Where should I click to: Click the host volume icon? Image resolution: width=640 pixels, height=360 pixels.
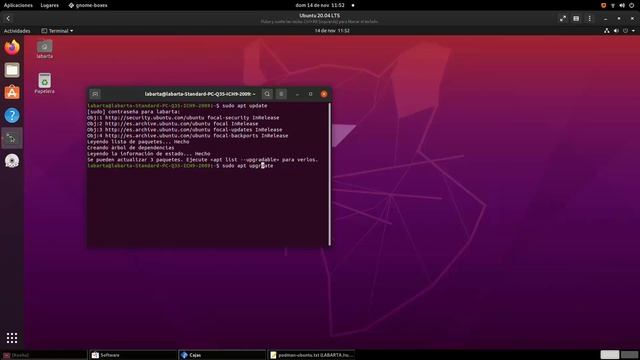point(622,5)
